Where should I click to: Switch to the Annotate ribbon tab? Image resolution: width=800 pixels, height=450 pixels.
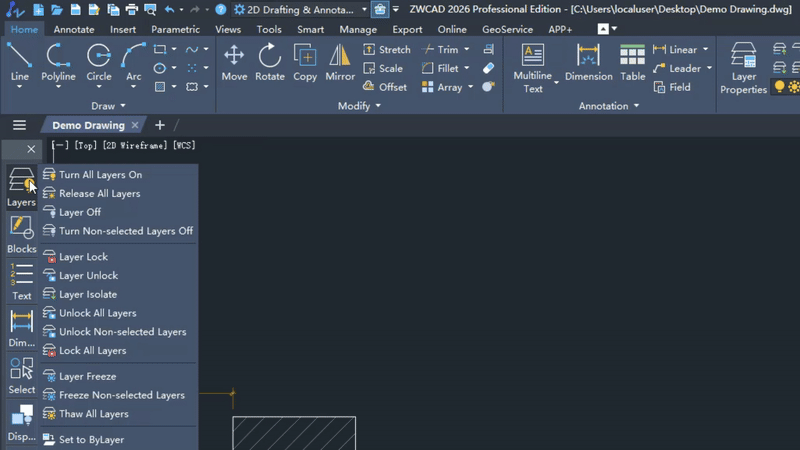[74, 30]
